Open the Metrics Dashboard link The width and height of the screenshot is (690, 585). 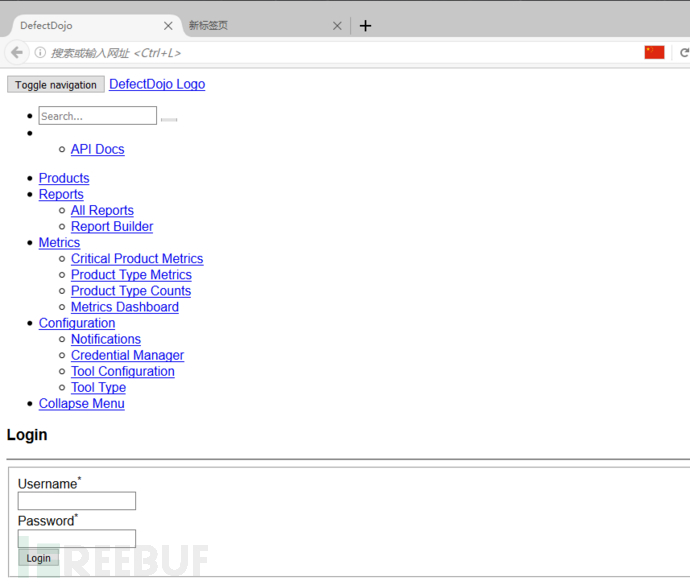coord(125,307)
